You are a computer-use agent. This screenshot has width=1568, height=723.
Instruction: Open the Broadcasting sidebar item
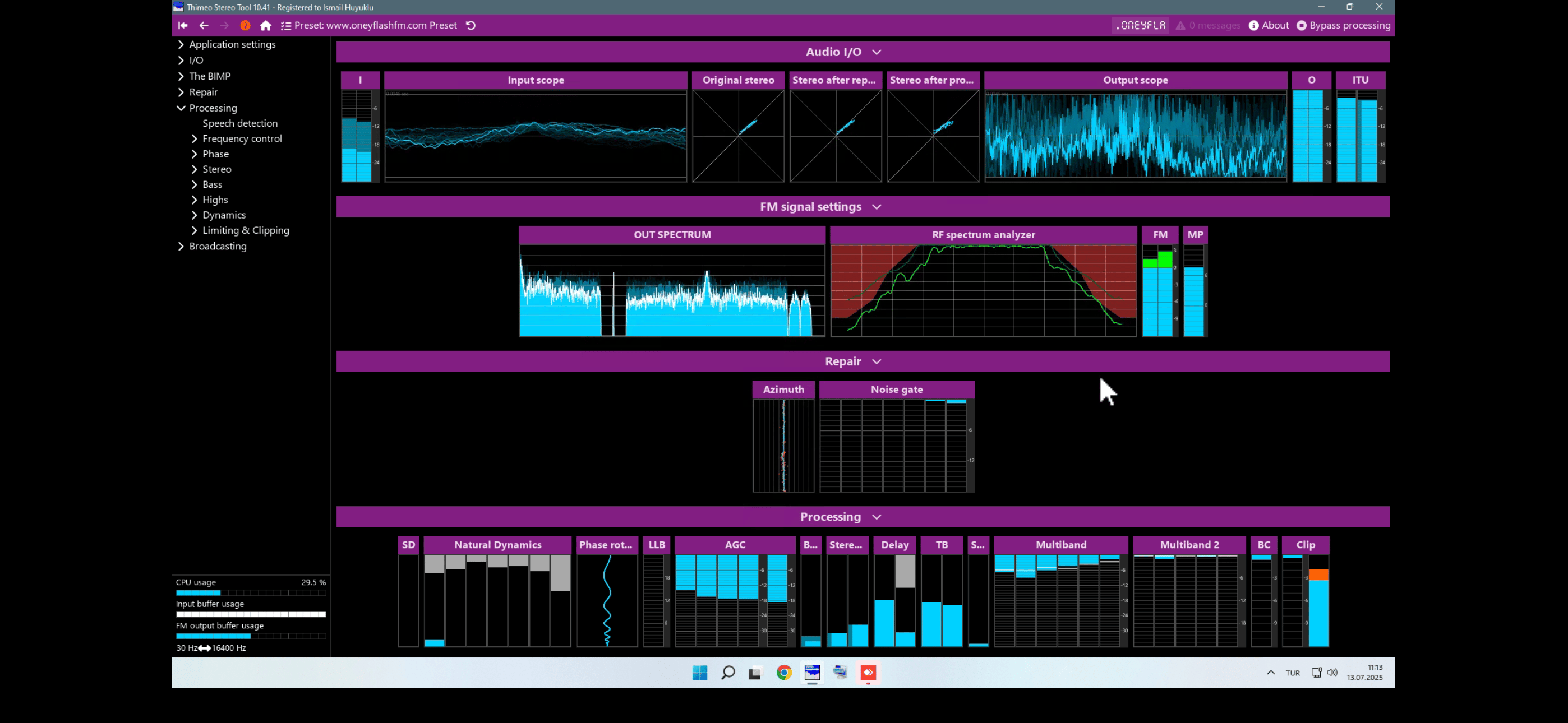(x=217, y=247)
